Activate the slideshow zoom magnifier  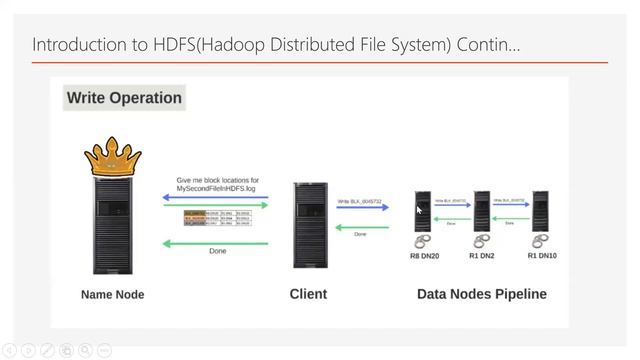coord(85,350)
